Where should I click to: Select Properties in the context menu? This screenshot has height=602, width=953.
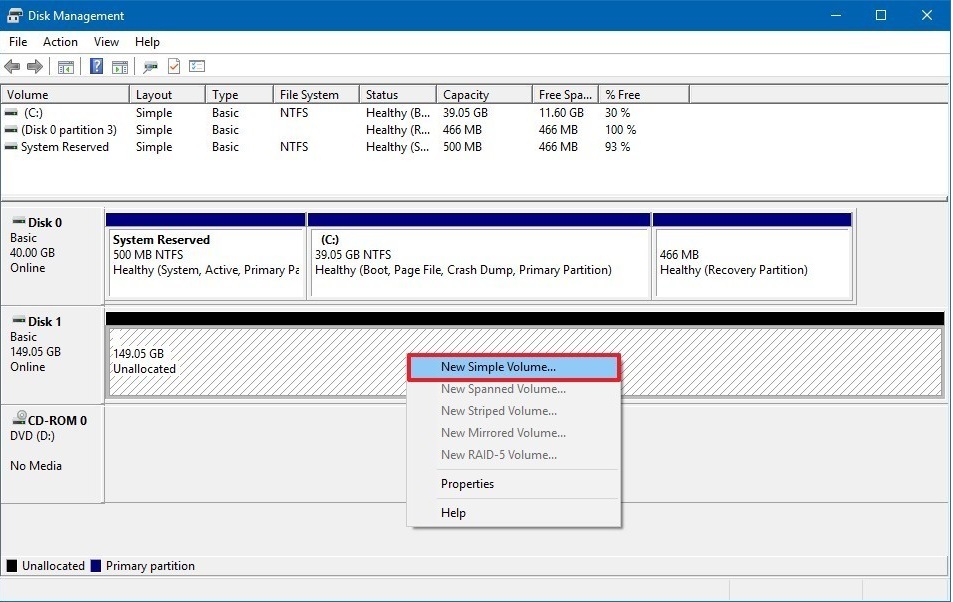click(467, 483)
